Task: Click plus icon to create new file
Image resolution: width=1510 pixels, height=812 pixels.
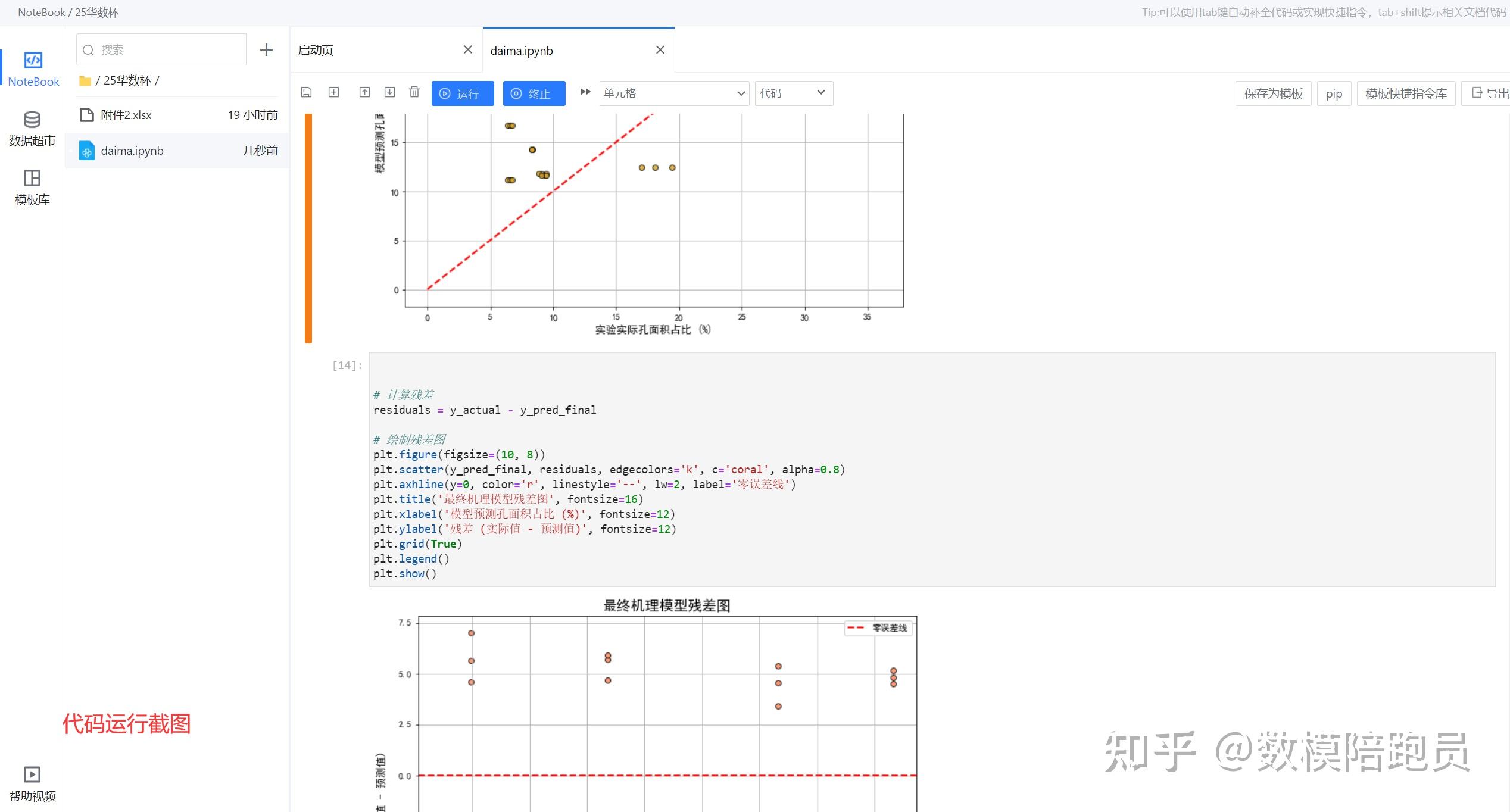Action: (x=266, y=50)
